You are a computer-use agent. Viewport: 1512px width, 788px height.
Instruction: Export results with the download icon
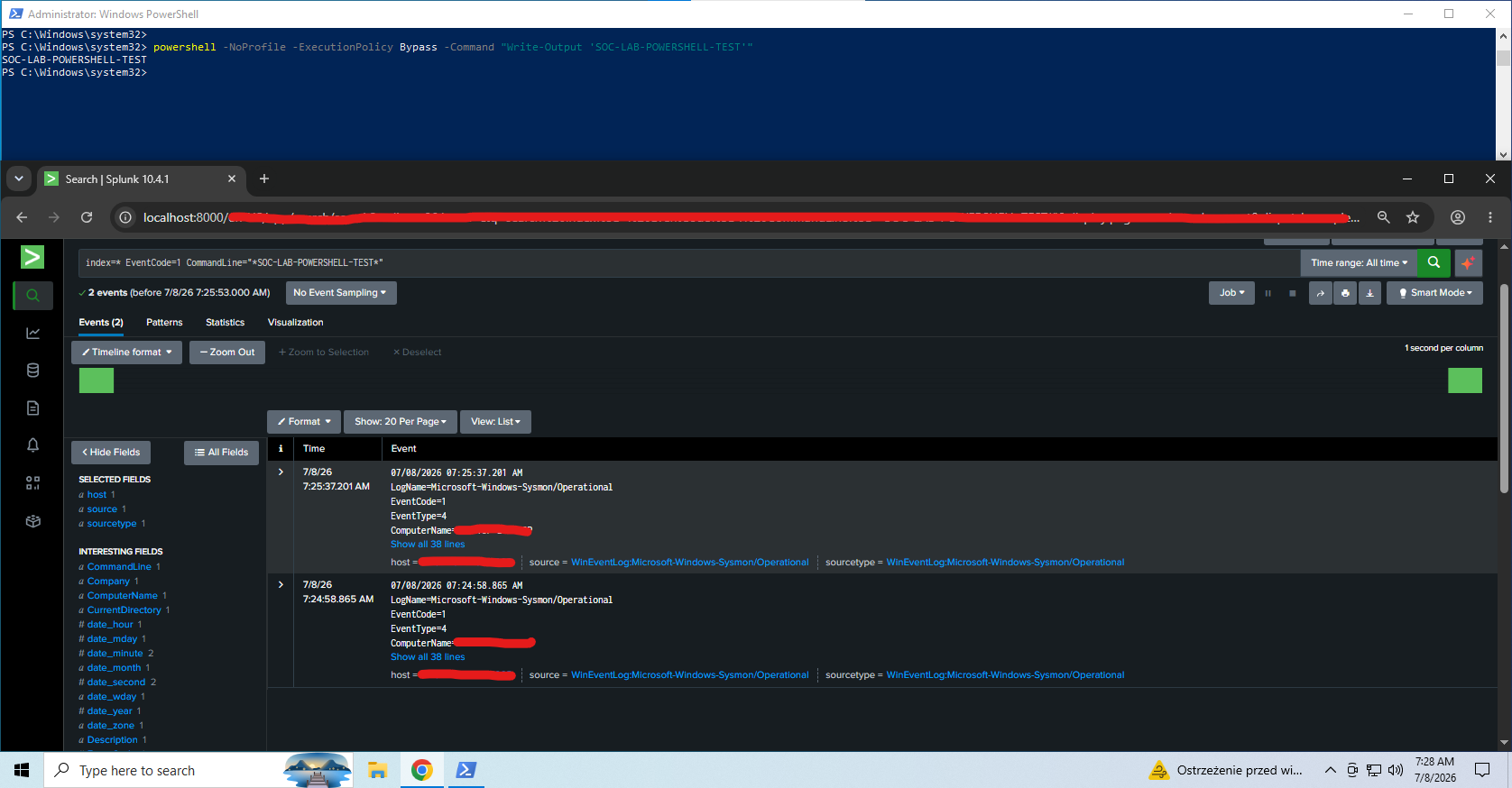tap(1369, 293)
